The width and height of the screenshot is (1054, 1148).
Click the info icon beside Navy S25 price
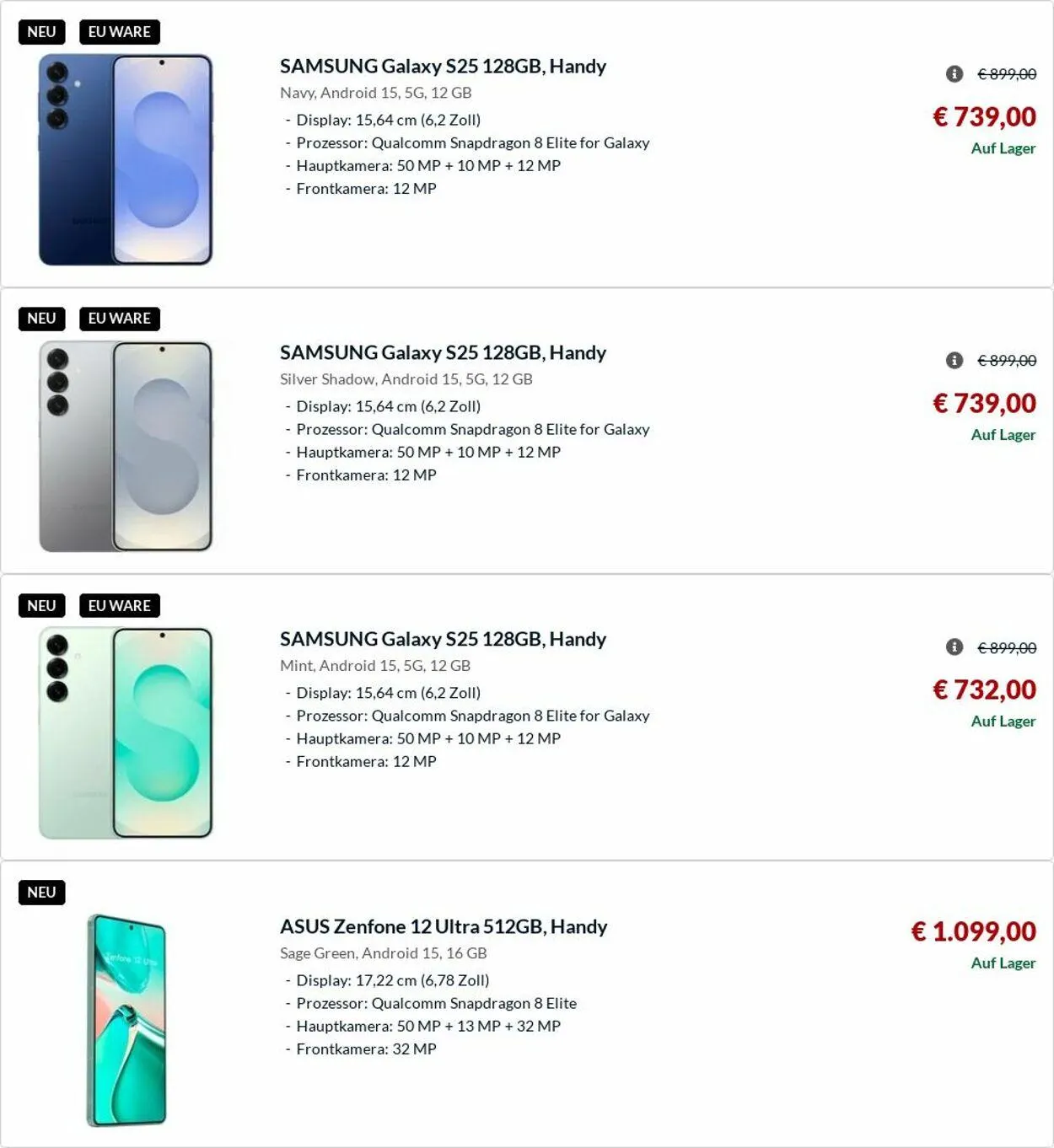coord(954,74)
